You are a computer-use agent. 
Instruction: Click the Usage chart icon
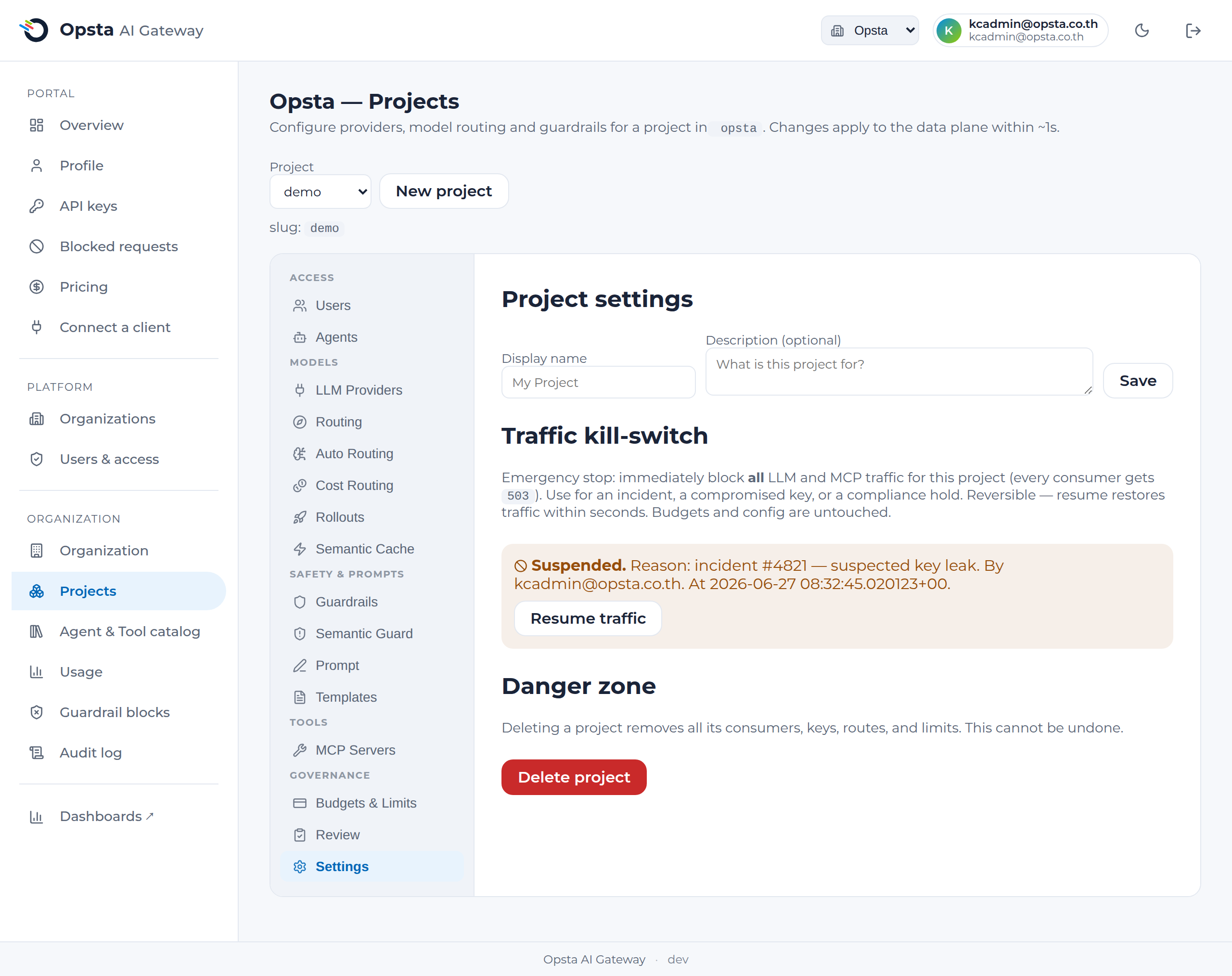tap(37, 672)
